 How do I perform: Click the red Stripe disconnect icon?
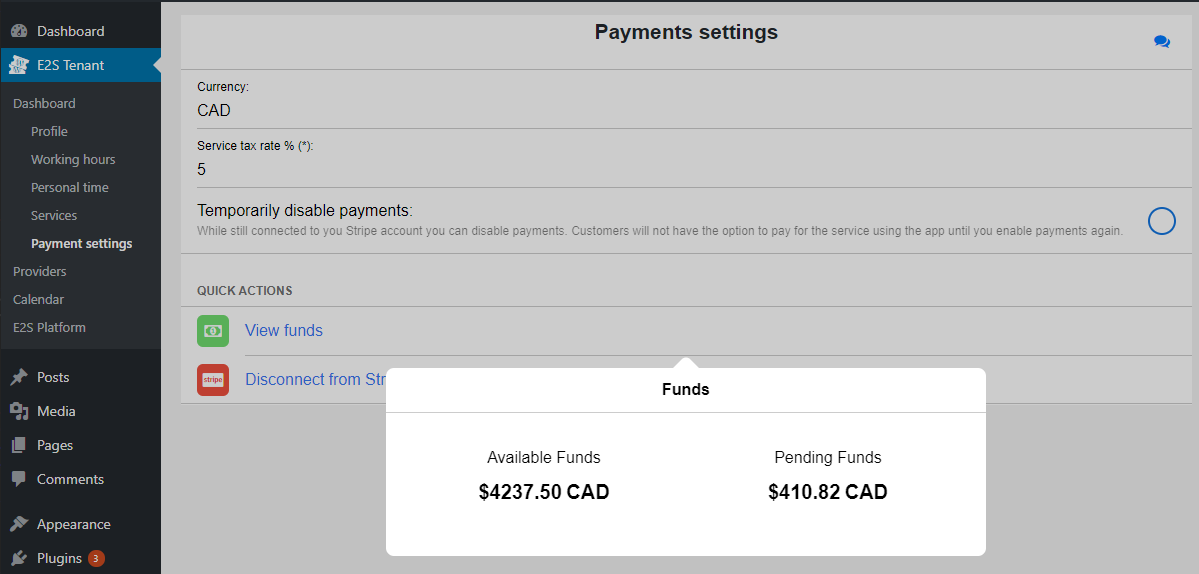213,380
